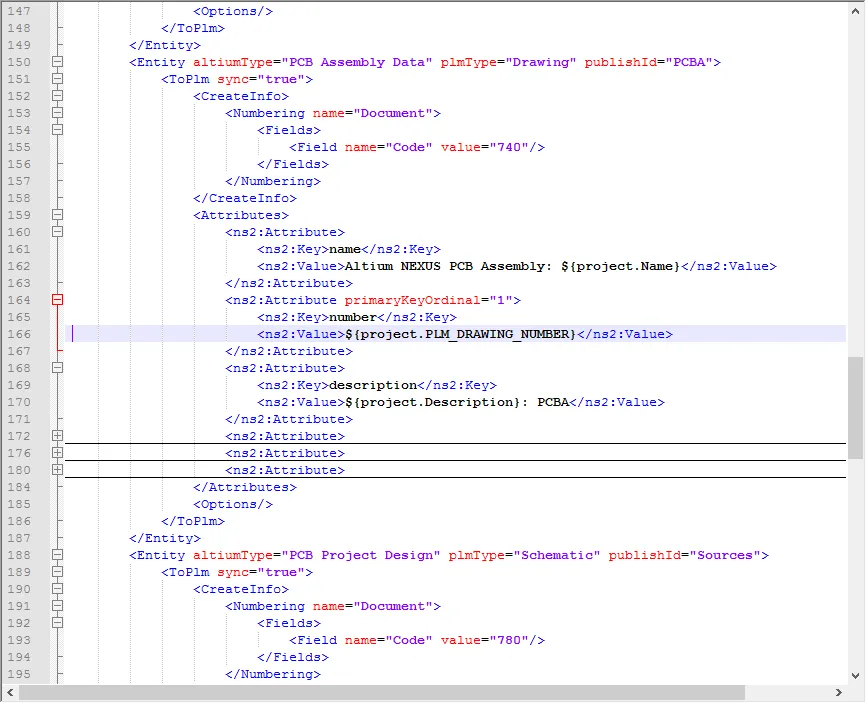Collapse the Numbering fold at line 191

57,606
